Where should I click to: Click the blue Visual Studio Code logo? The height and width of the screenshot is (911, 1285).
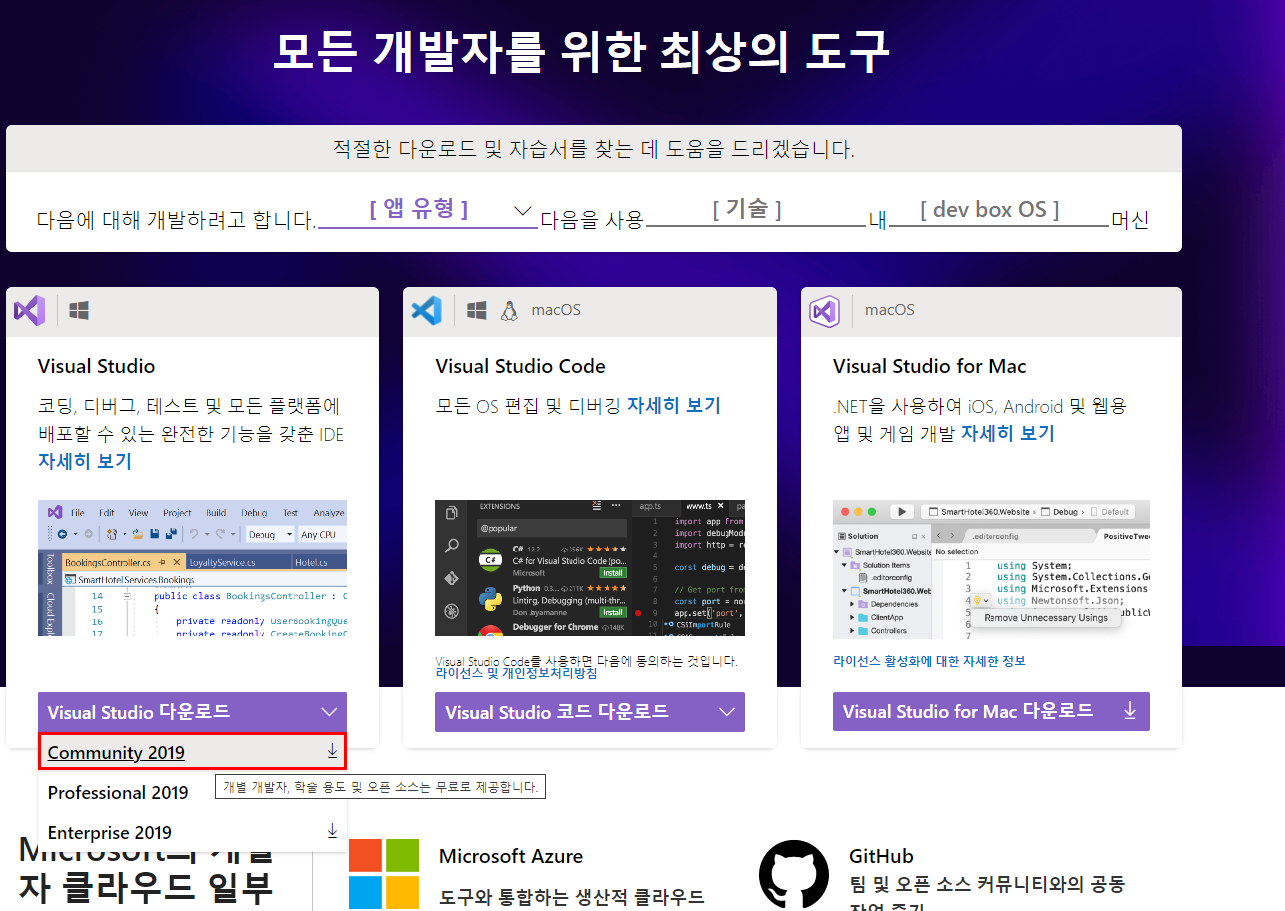(427, 310)
